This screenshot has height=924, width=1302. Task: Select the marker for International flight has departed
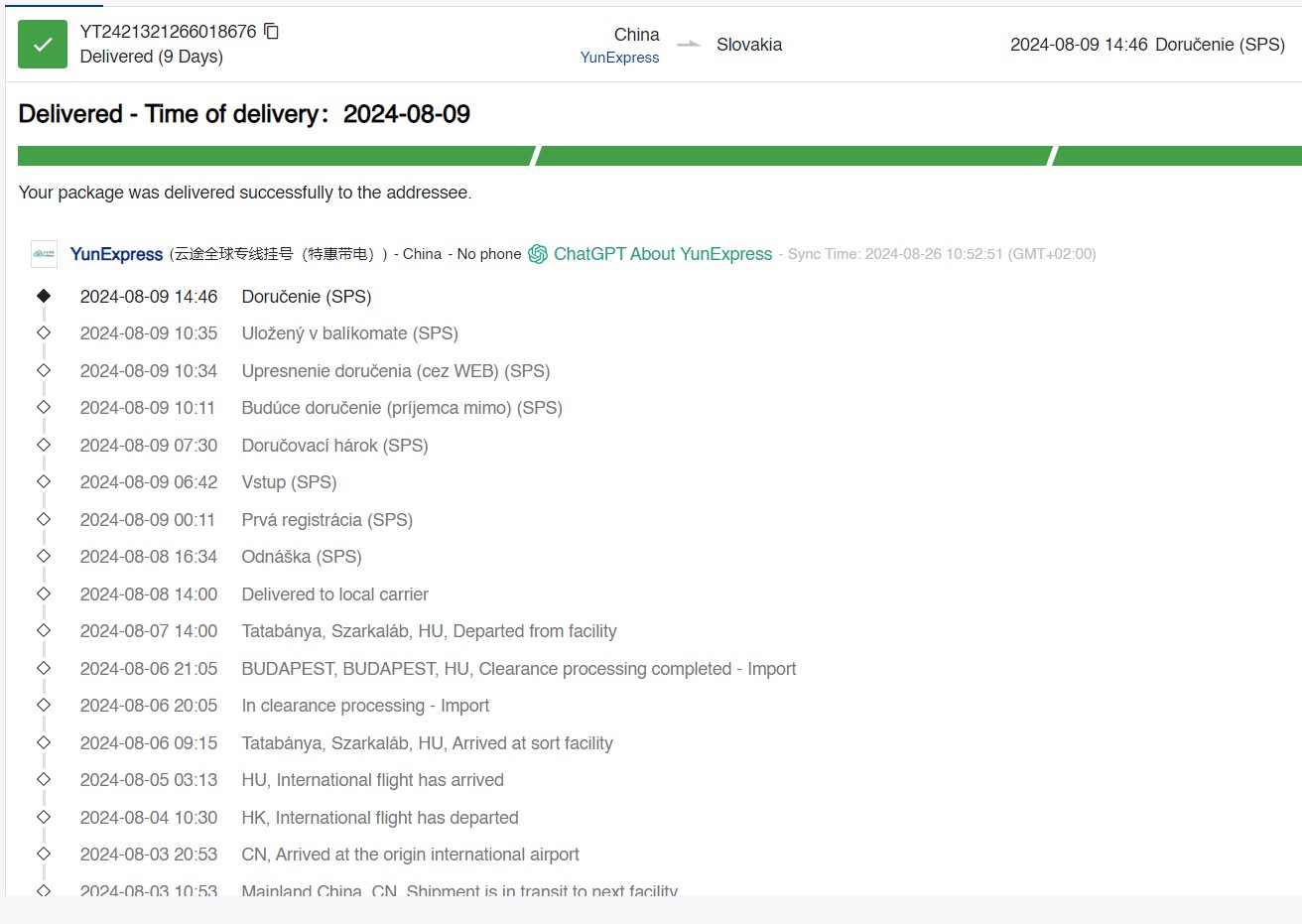tap(44, 817)
